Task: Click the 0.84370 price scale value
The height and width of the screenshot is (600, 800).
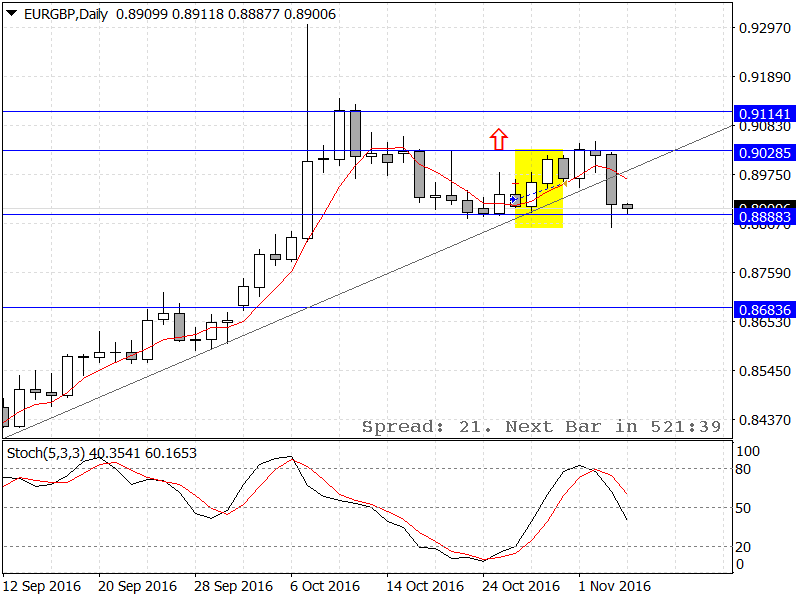Action: 765,420
